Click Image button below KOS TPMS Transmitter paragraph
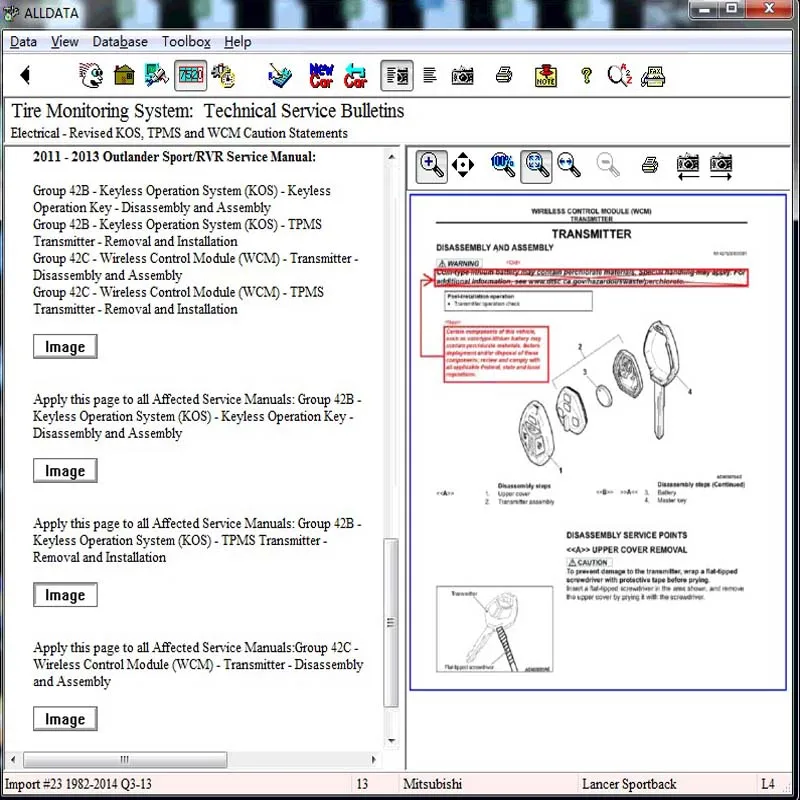Viewport: 800px width, 800px height. 65,595
